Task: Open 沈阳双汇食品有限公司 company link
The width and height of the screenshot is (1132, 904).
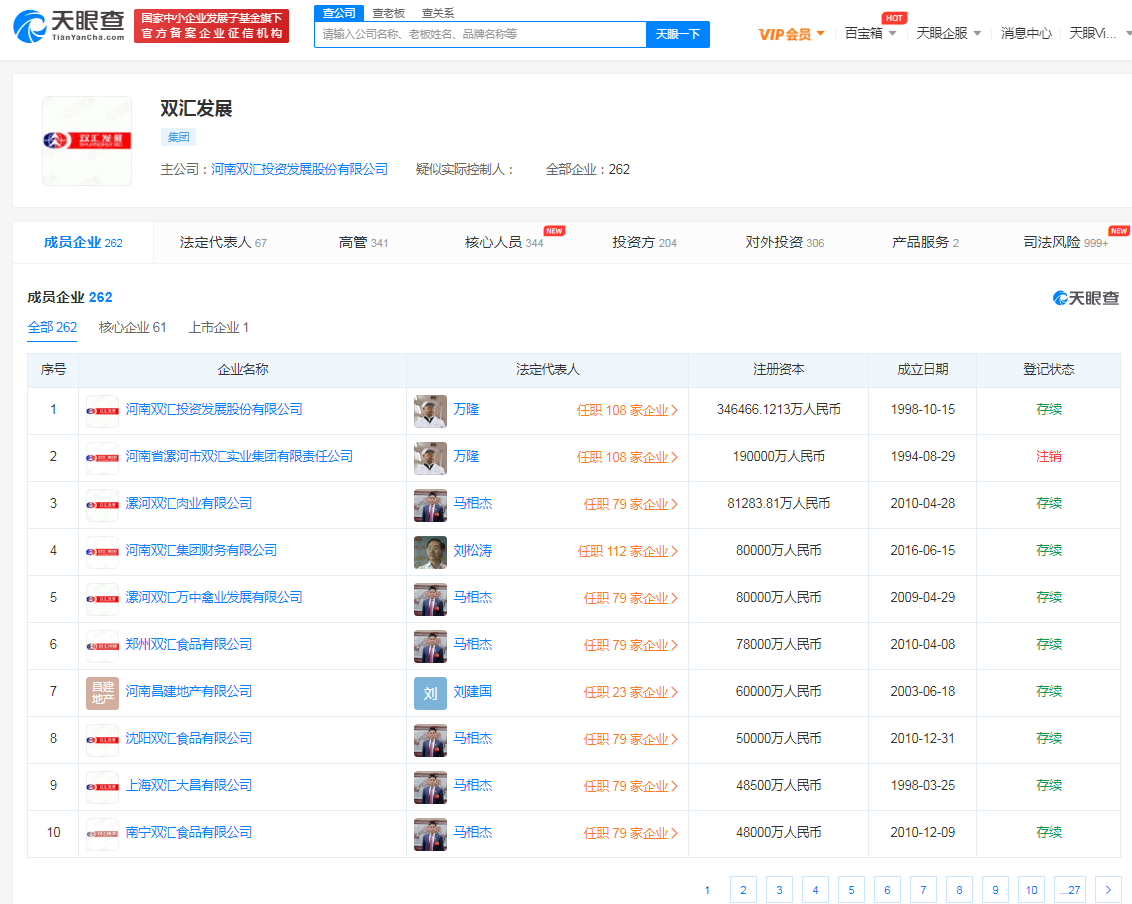Action: pyautogui.click(x=188, y=738)
